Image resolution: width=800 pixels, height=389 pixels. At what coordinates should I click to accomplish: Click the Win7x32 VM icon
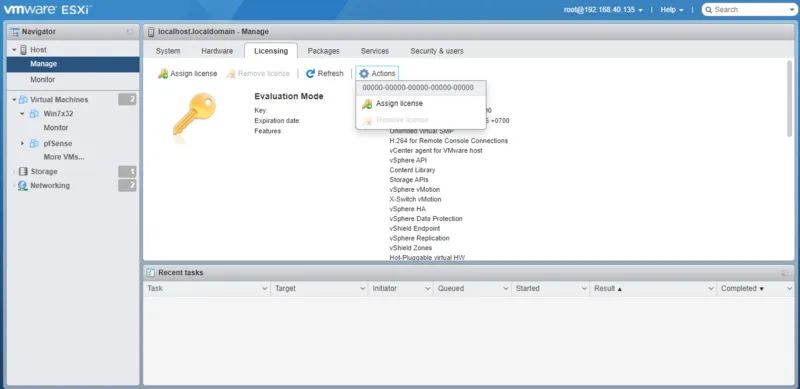point(34,114)
